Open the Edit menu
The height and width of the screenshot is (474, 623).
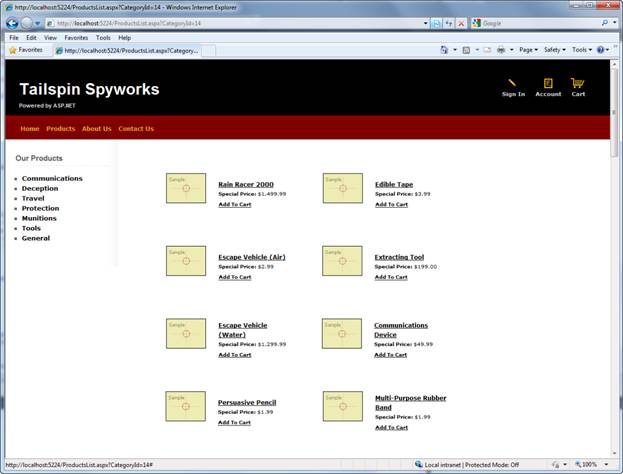[31, 38]
